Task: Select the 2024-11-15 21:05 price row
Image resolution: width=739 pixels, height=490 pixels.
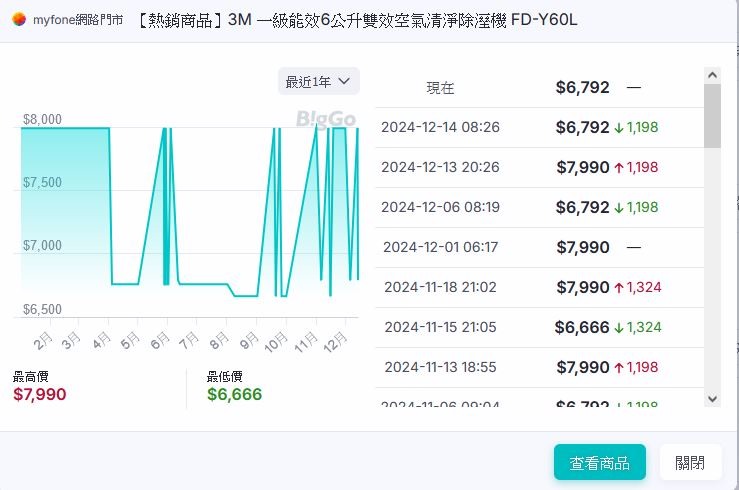Action: tap(540, 327)
